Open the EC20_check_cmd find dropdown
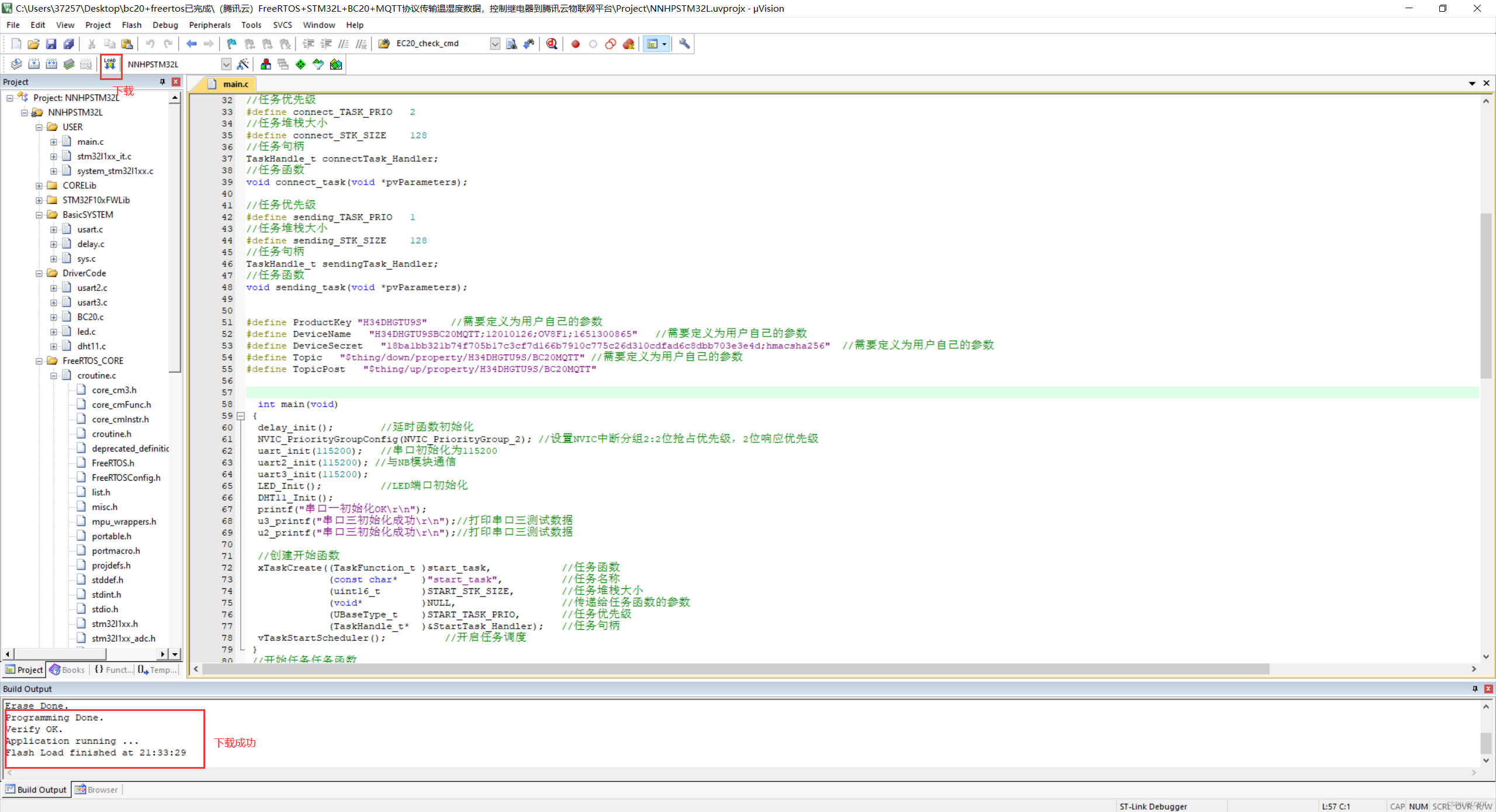Image resolution: width=1496 pixels, height=812 pixels. click(495, 44)
